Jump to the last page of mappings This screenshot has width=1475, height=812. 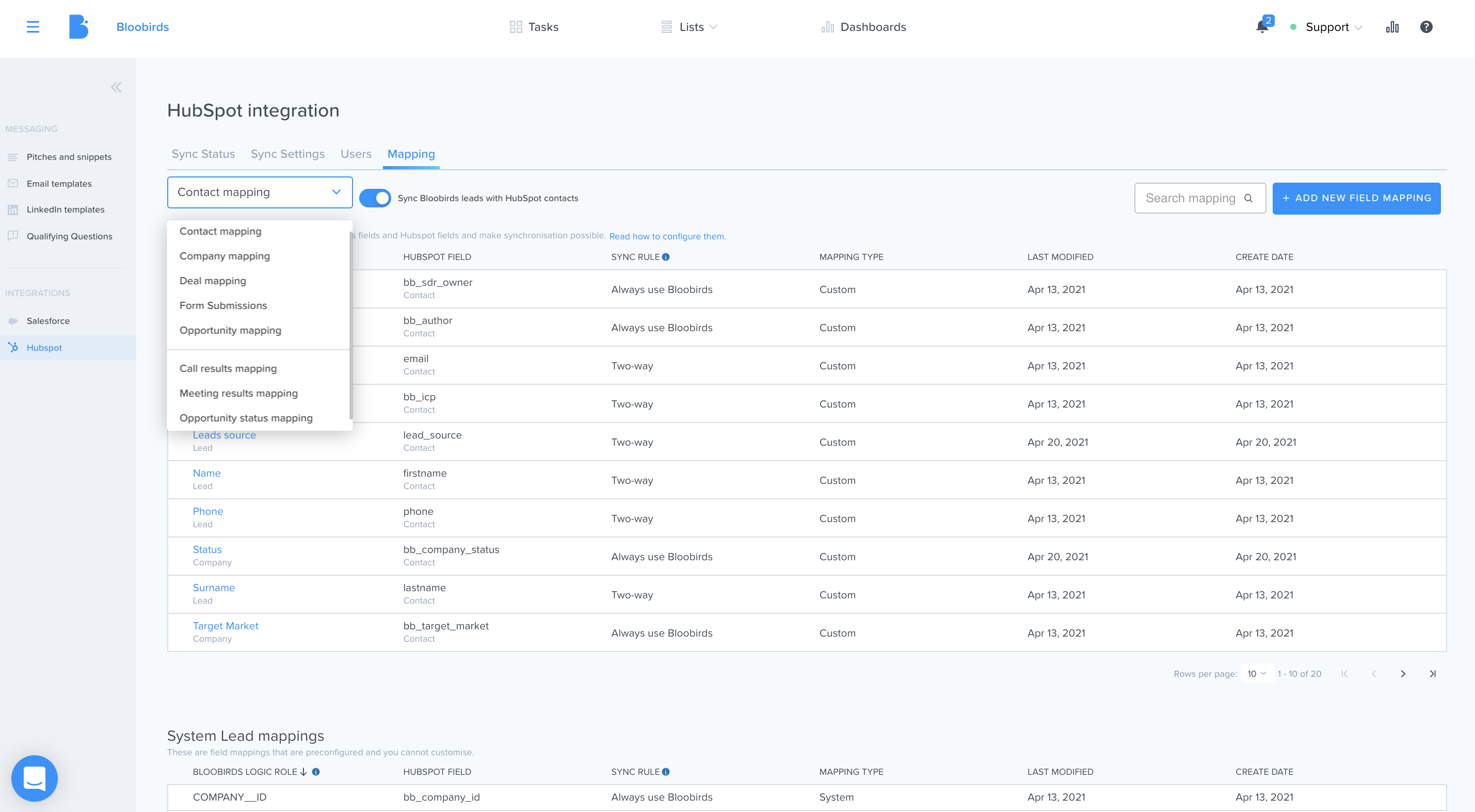(1433, 674)
